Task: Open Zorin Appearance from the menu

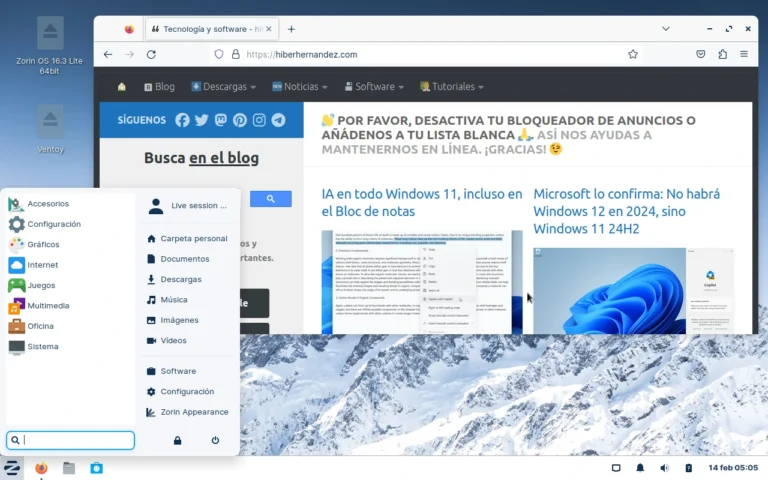Action: (194, 412)
